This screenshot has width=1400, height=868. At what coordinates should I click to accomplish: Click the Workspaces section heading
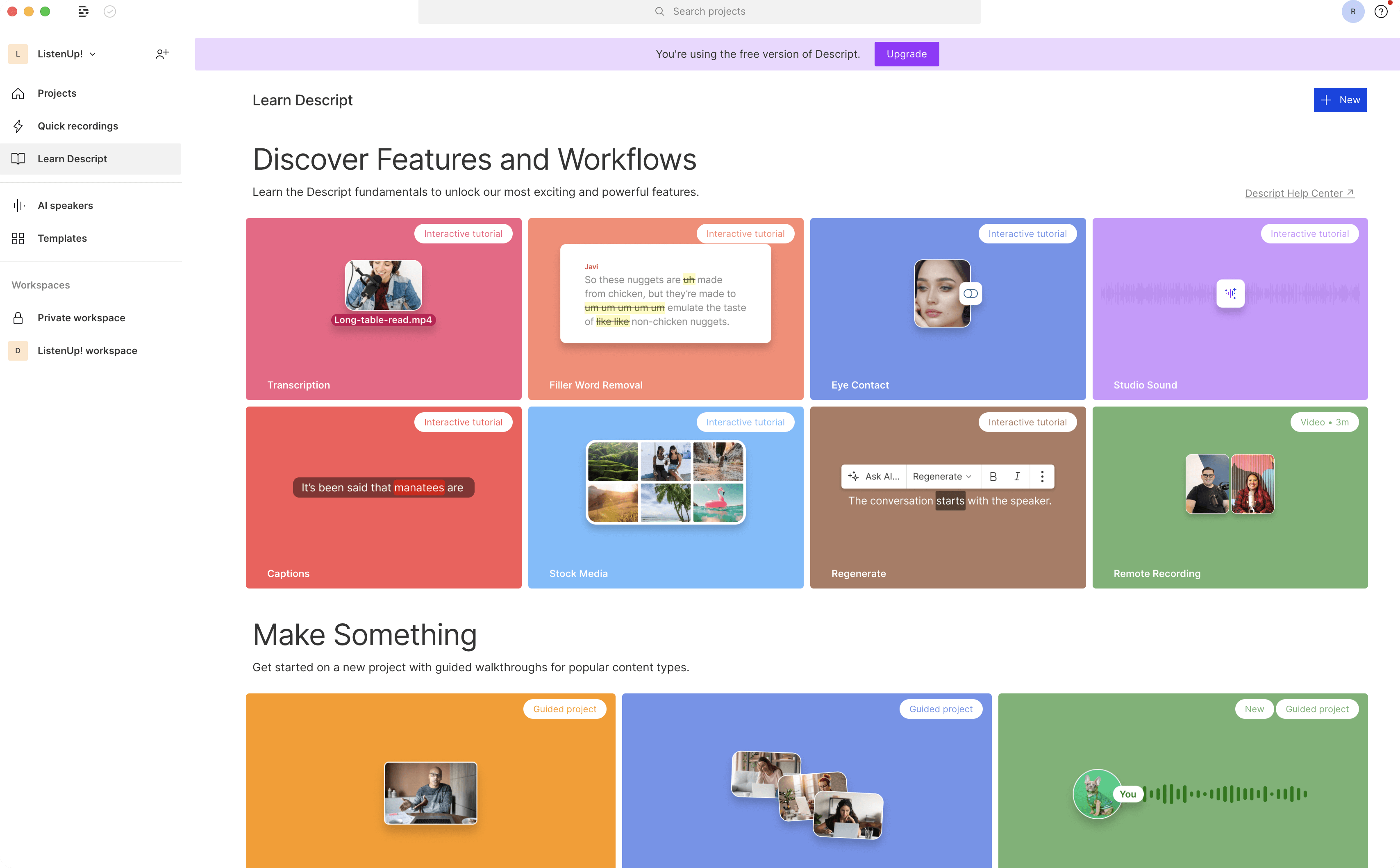tap(41, 285)
